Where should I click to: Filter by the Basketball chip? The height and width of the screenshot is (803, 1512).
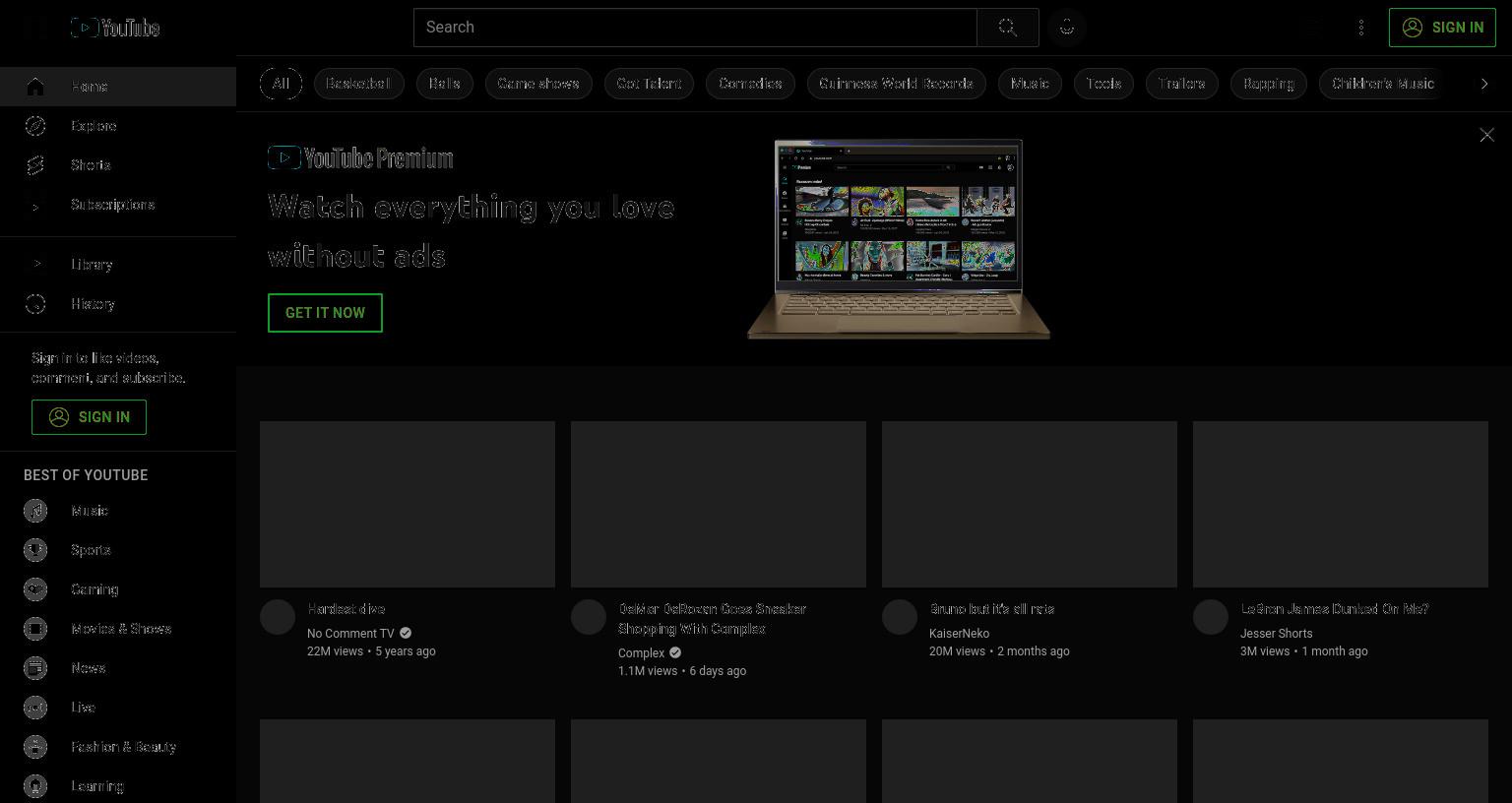click(358, 84)
